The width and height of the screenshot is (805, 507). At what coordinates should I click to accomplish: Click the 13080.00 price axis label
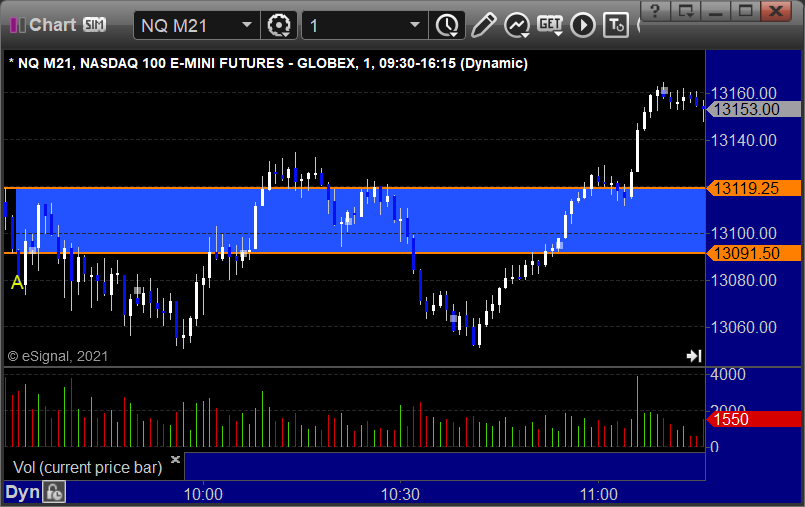(x=744, y=280)
